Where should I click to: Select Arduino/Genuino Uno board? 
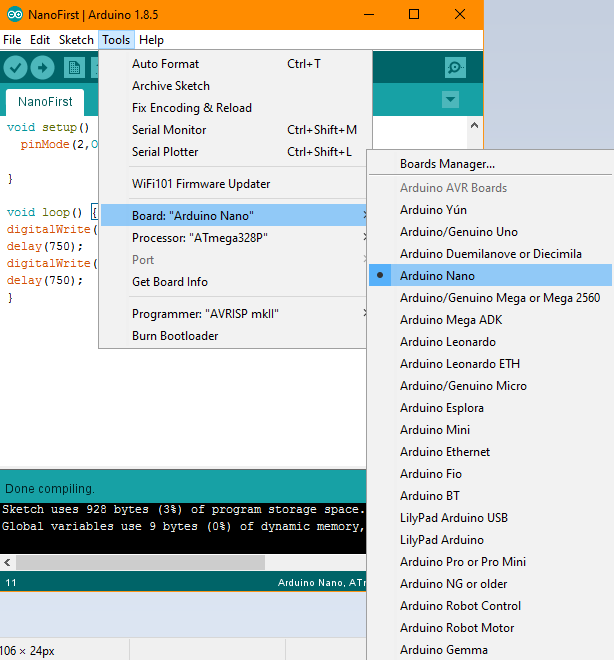tap(490, 232)
